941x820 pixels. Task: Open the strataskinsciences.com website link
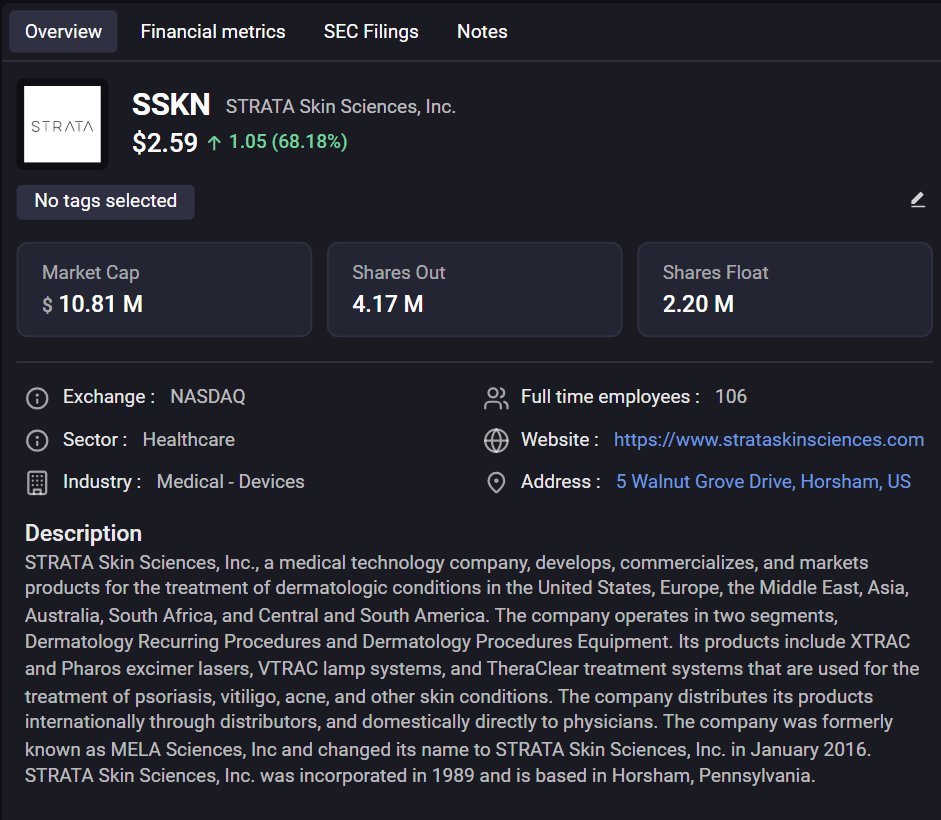click(x=769, y=439)
